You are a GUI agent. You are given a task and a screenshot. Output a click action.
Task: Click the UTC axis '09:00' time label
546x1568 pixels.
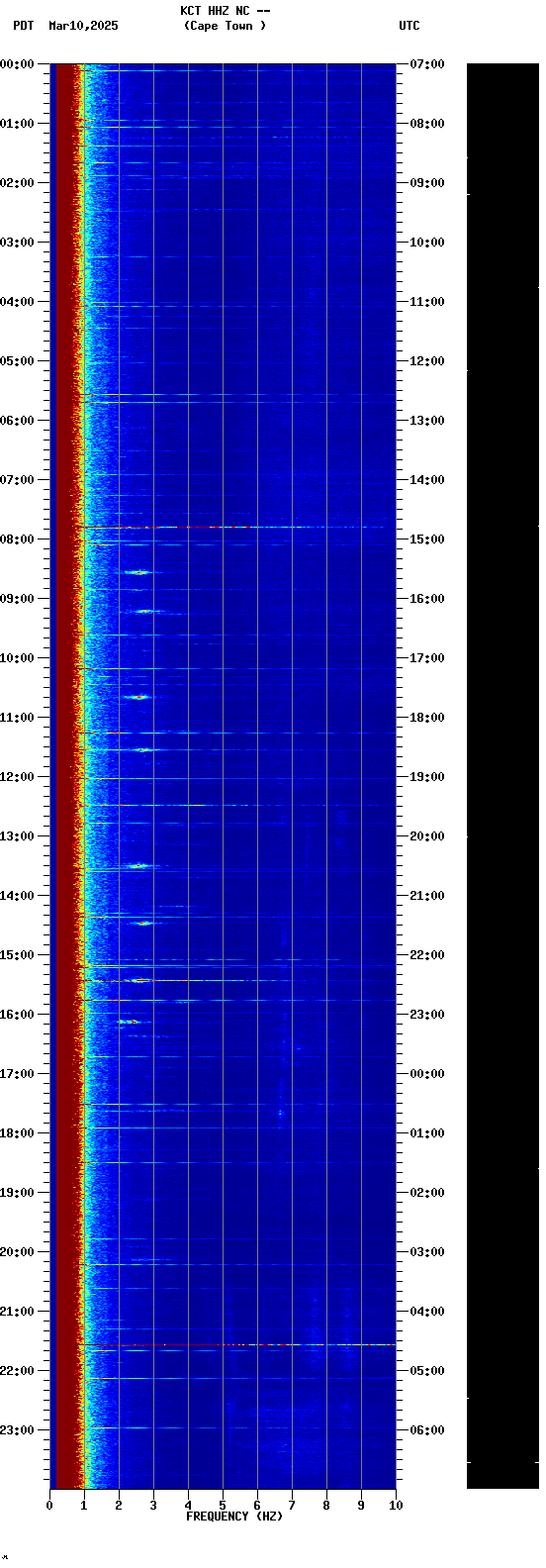click(427, 183)
